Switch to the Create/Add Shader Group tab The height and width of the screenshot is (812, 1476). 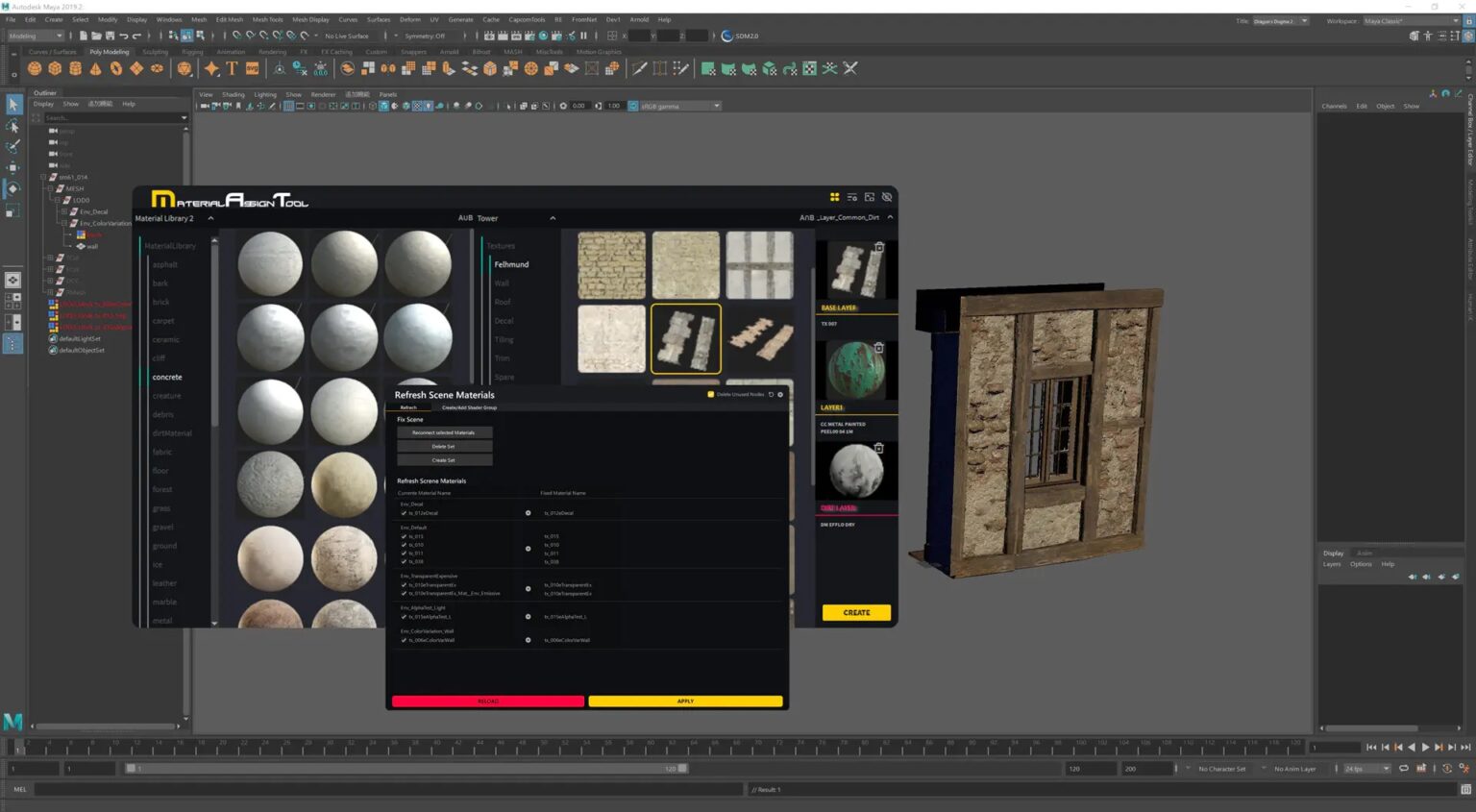point(469,407)
